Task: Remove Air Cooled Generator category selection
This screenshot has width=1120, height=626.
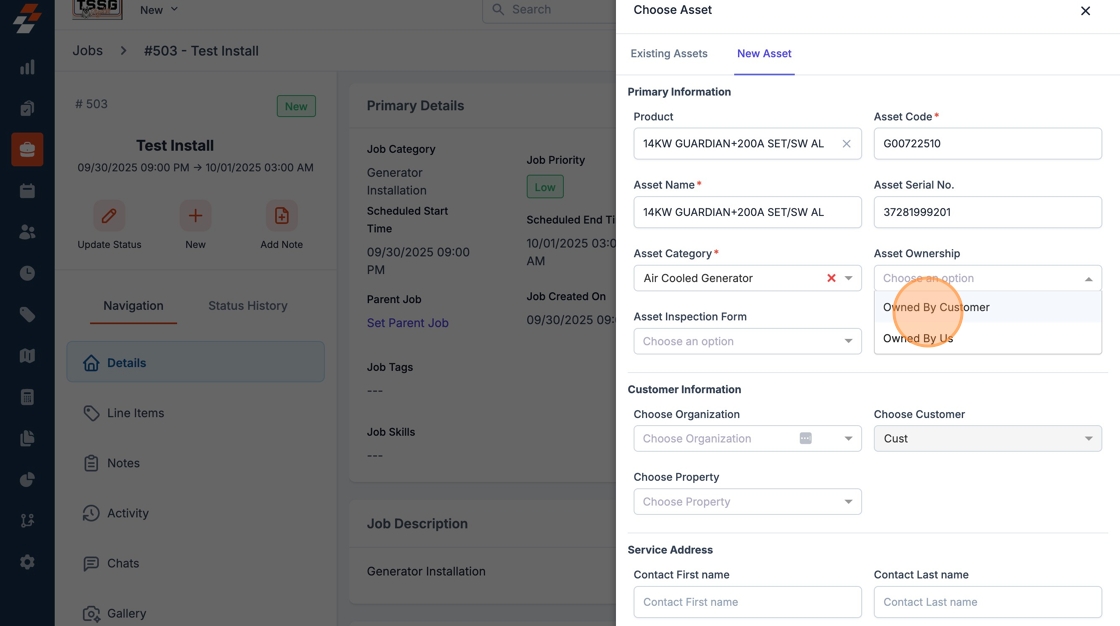Action: click(831, 278)
